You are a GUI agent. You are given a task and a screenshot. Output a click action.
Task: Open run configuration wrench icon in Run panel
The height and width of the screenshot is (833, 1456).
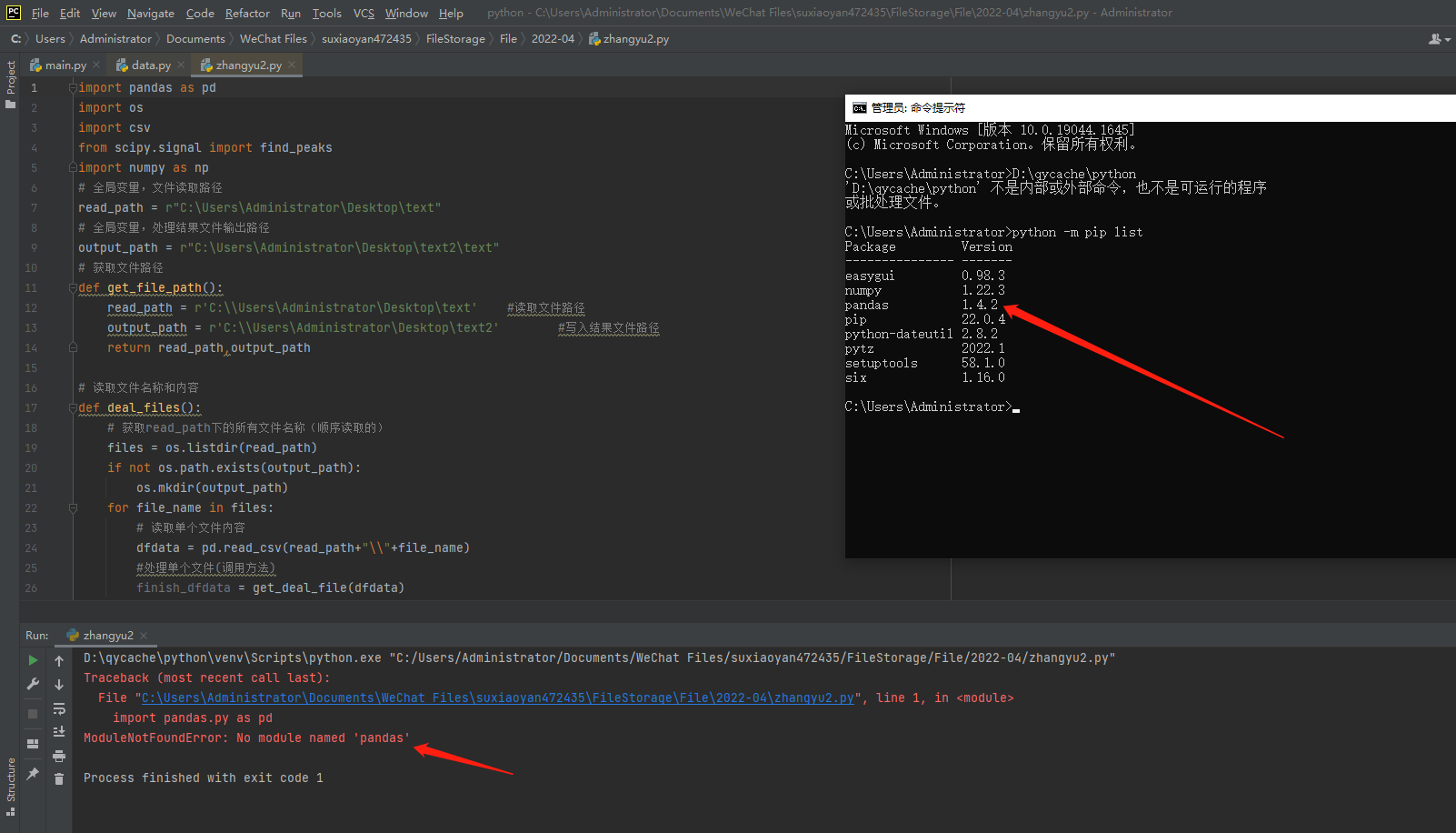pyautogui.click(x=33, y=684)
